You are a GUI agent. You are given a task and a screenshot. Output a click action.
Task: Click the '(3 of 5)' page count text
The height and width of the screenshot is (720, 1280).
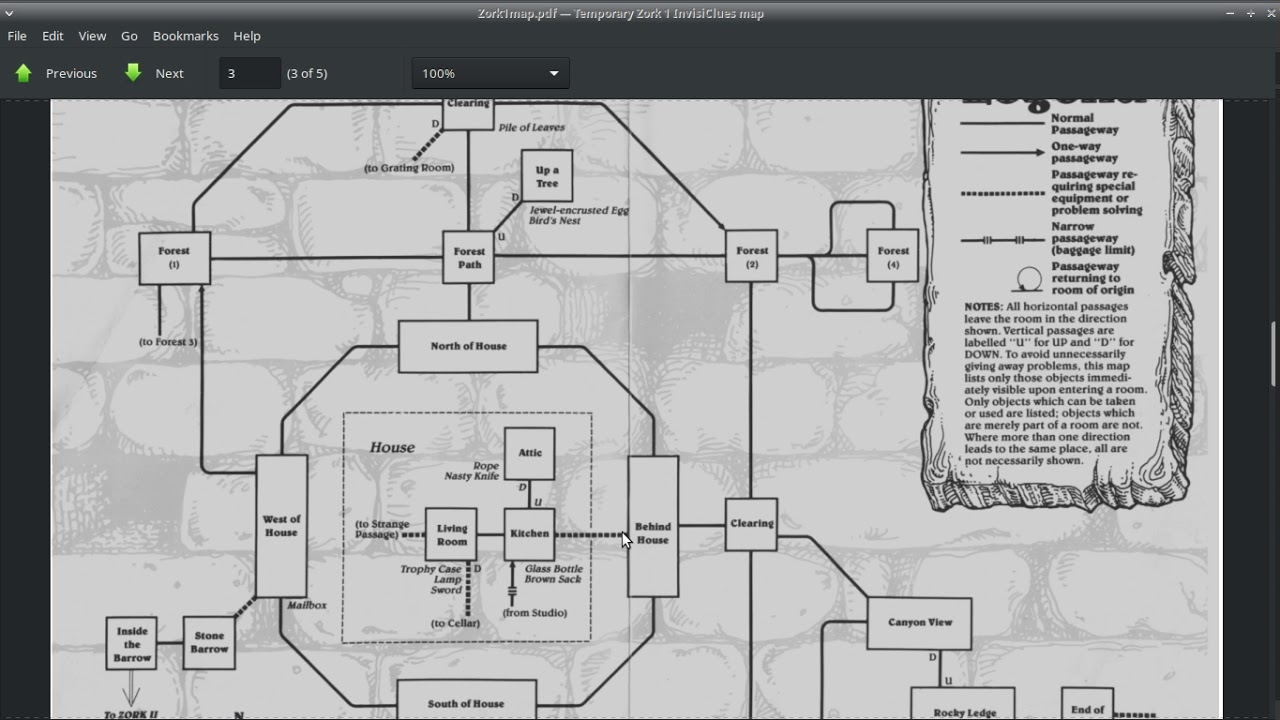coord(307,73)
